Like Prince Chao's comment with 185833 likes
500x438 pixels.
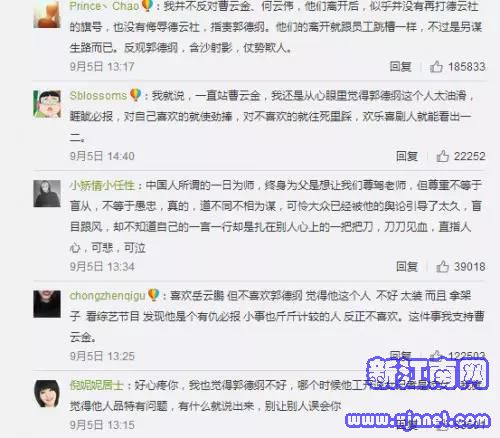click(436, 67)
